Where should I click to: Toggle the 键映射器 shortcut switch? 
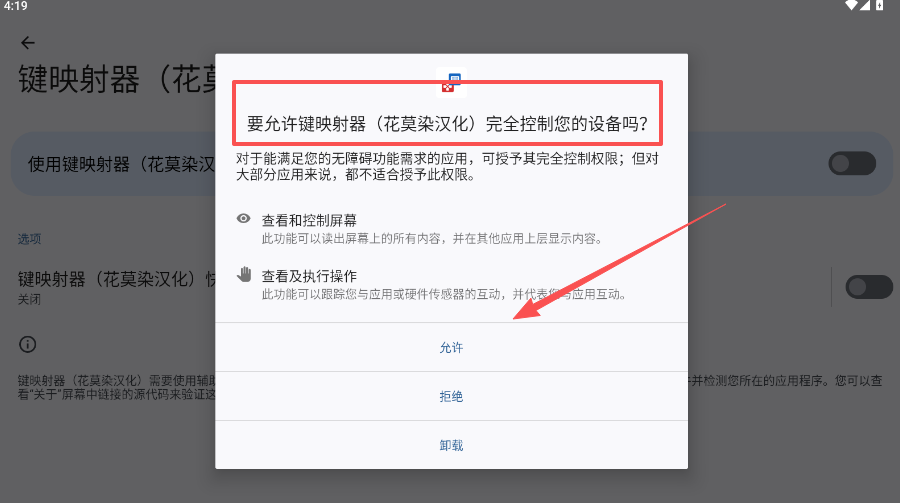click(x=869, y=287)
